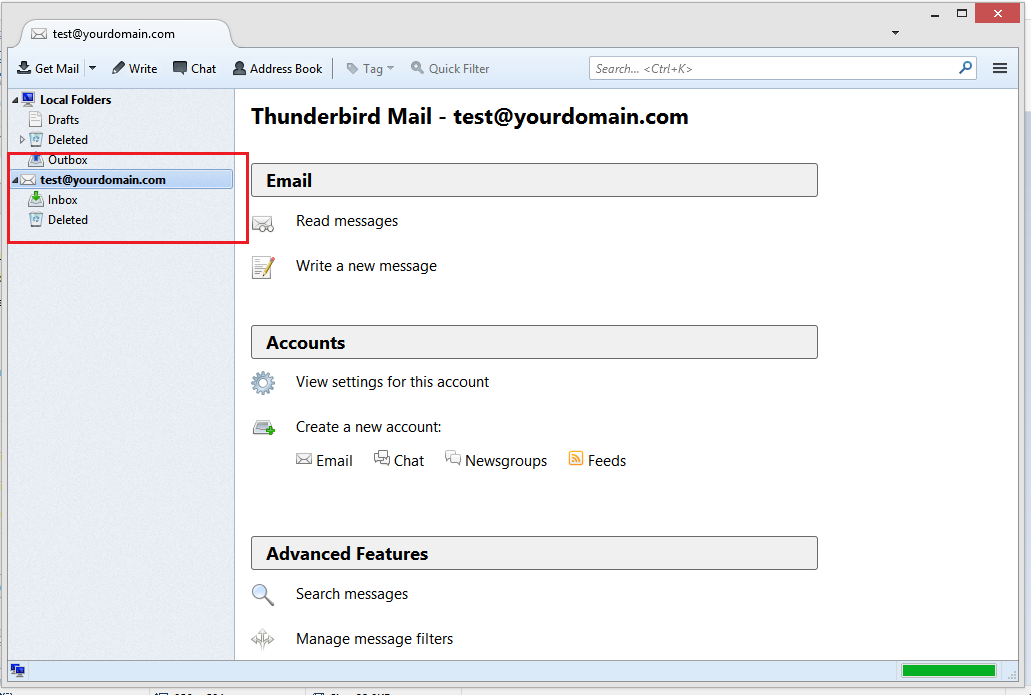Open View settings for this account
This screenshot has width=1031, height=695.
tap(392, 382)
